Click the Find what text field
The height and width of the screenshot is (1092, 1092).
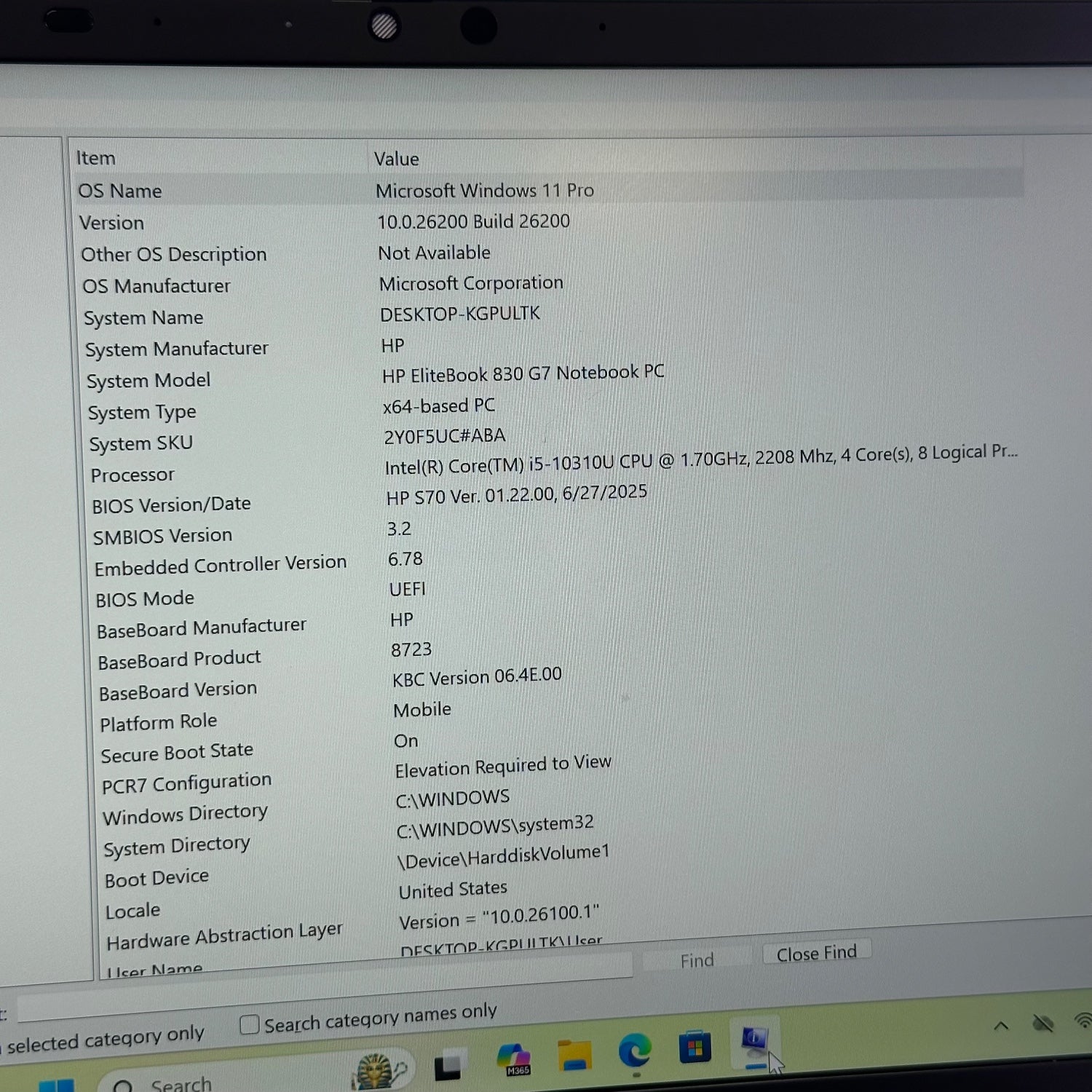point(320,992)
